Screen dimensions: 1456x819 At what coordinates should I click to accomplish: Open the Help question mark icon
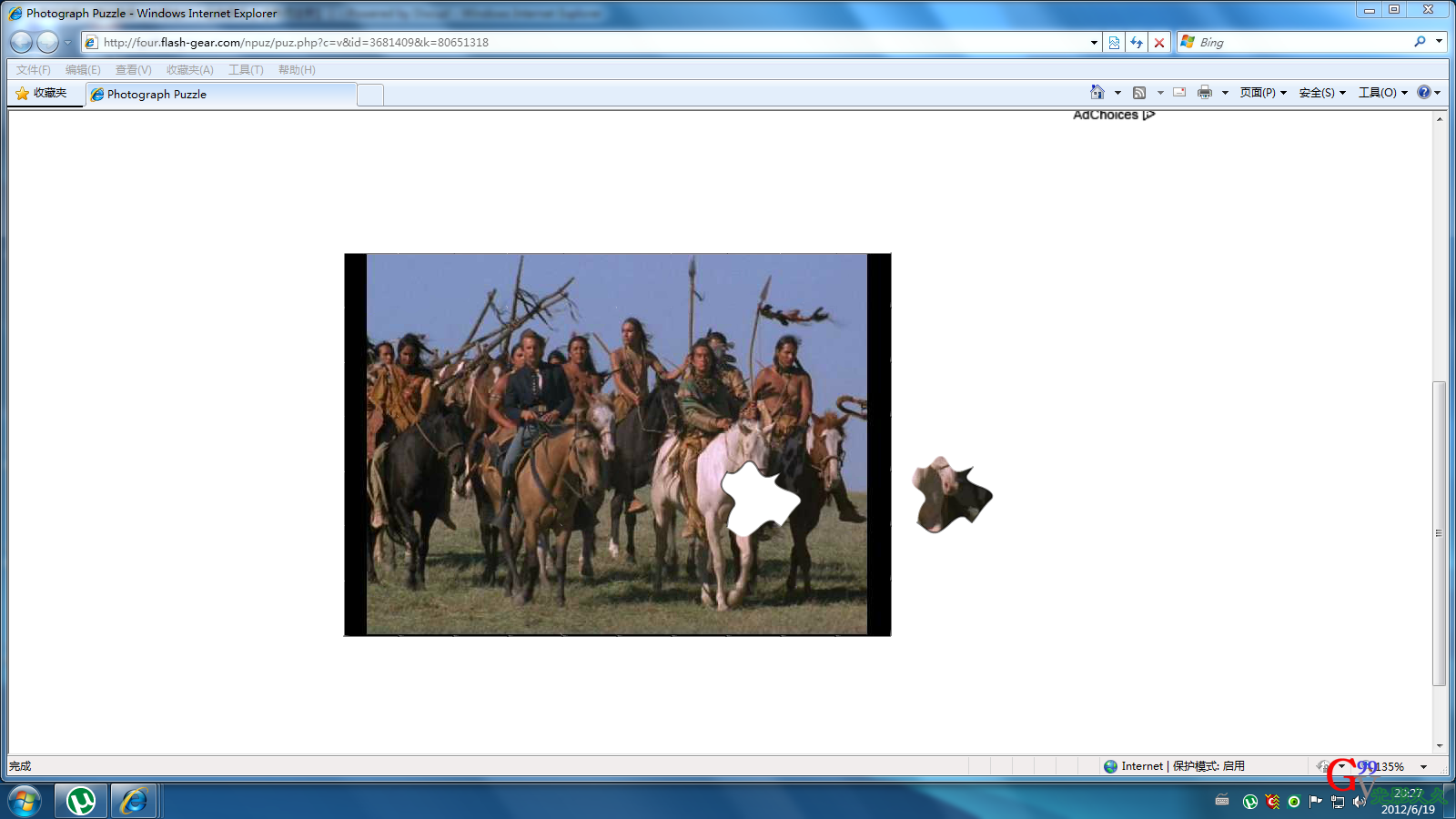[1424, 93]
